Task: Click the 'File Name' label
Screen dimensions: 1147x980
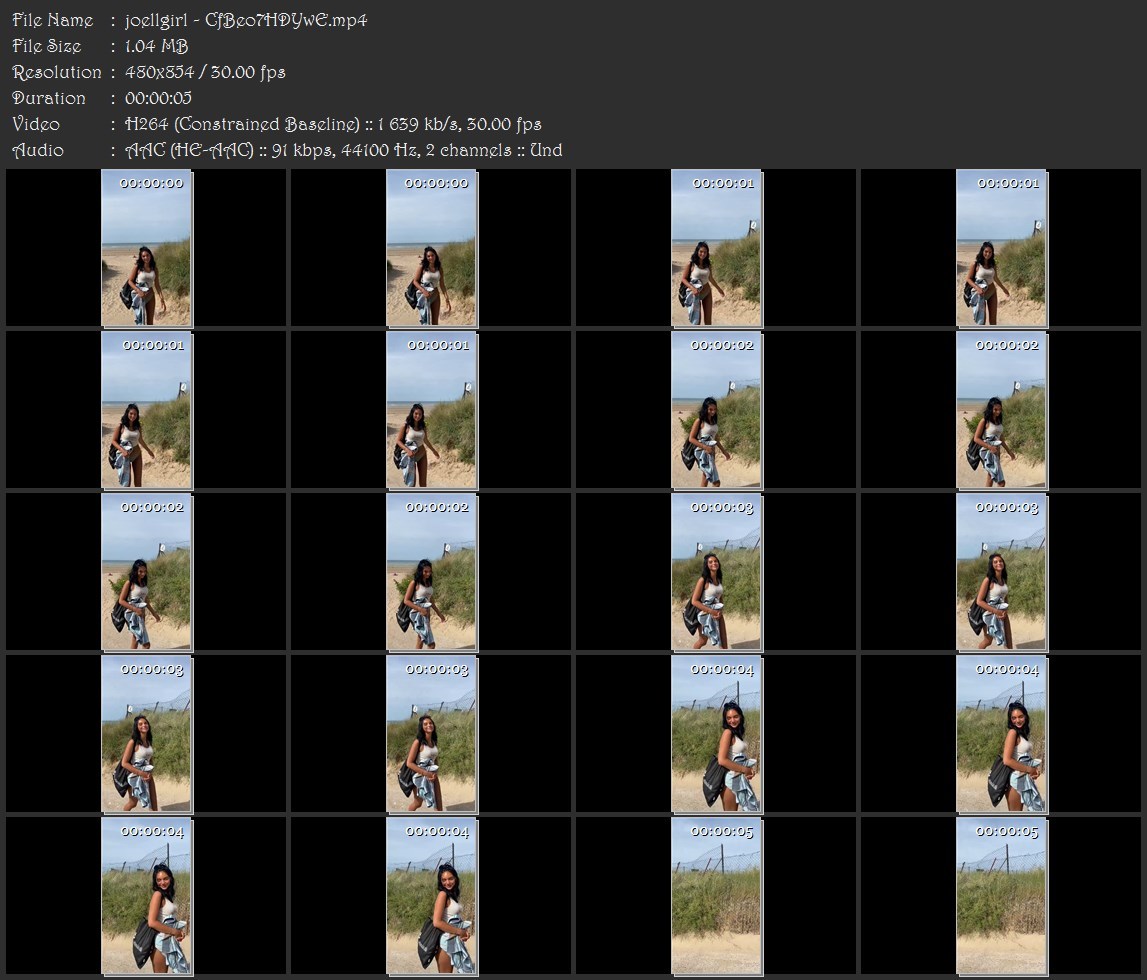Action: tap(53, 20)
